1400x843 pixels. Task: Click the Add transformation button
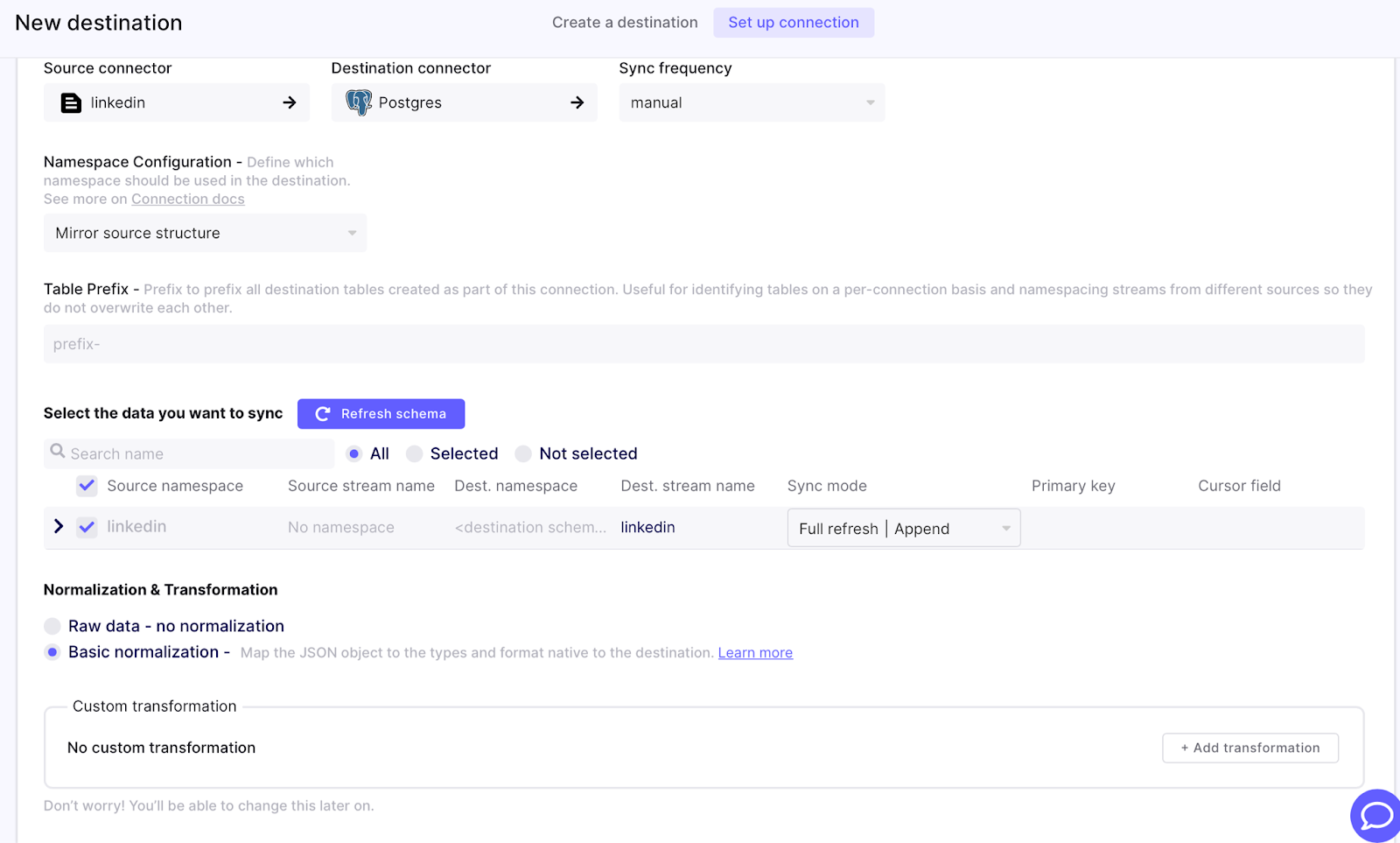pyautogui.click(x=1249, y=748)
